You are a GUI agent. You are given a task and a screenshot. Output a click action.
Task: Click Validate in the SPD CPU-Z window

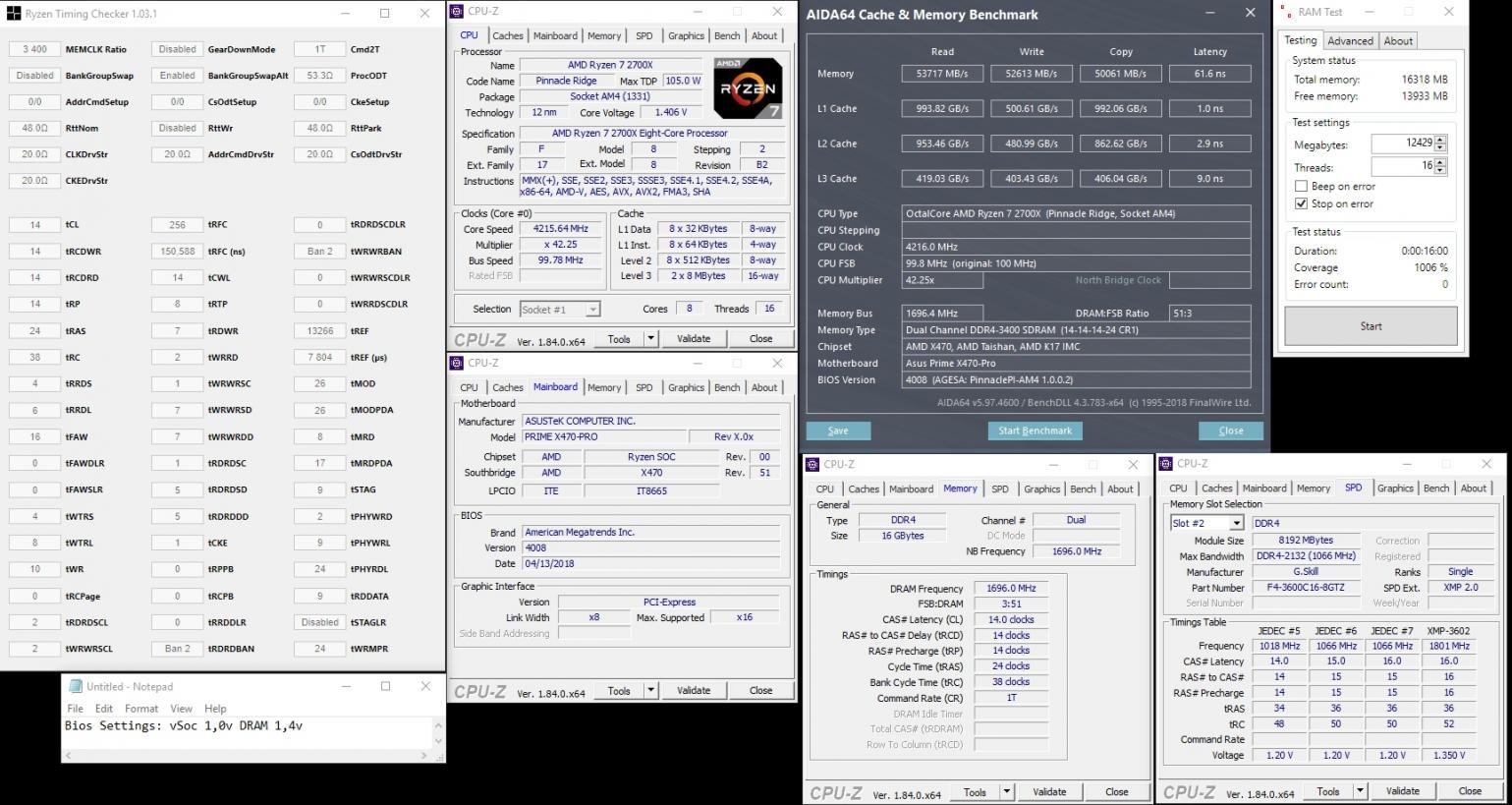pos(1402,790)
